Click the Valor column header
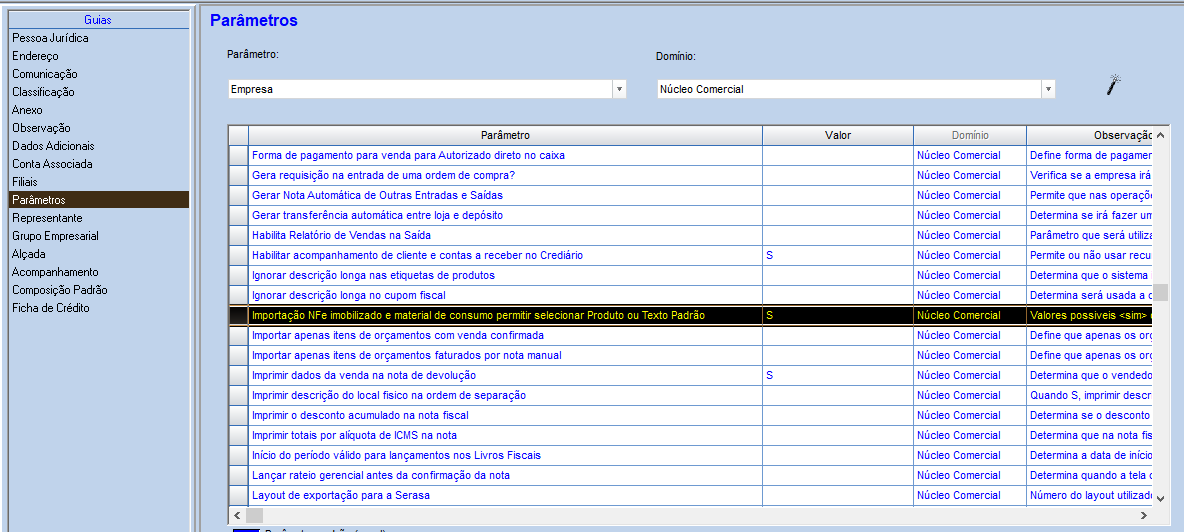This screenshot has height=532, width=1184. (837, 135)
